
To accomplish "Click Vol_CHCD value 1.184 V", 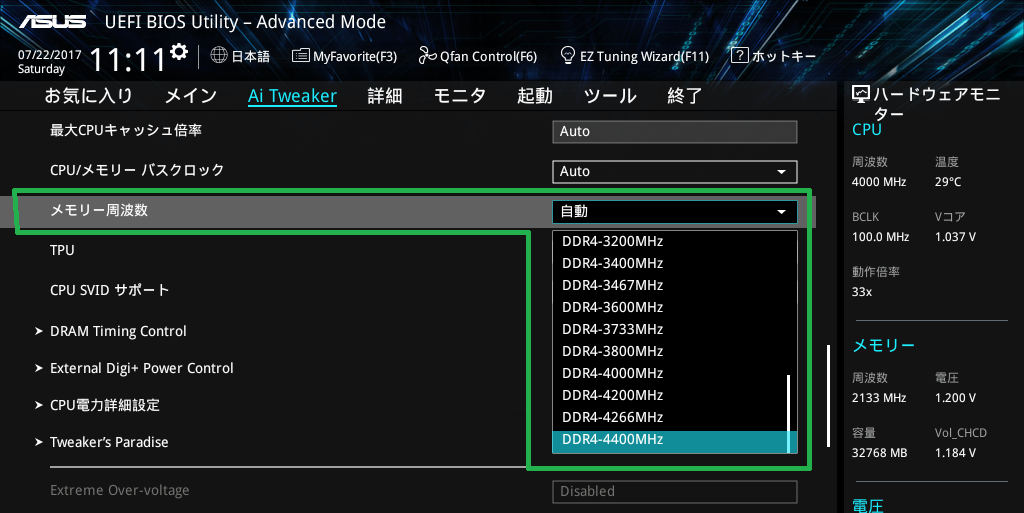I will pos(955,452).
